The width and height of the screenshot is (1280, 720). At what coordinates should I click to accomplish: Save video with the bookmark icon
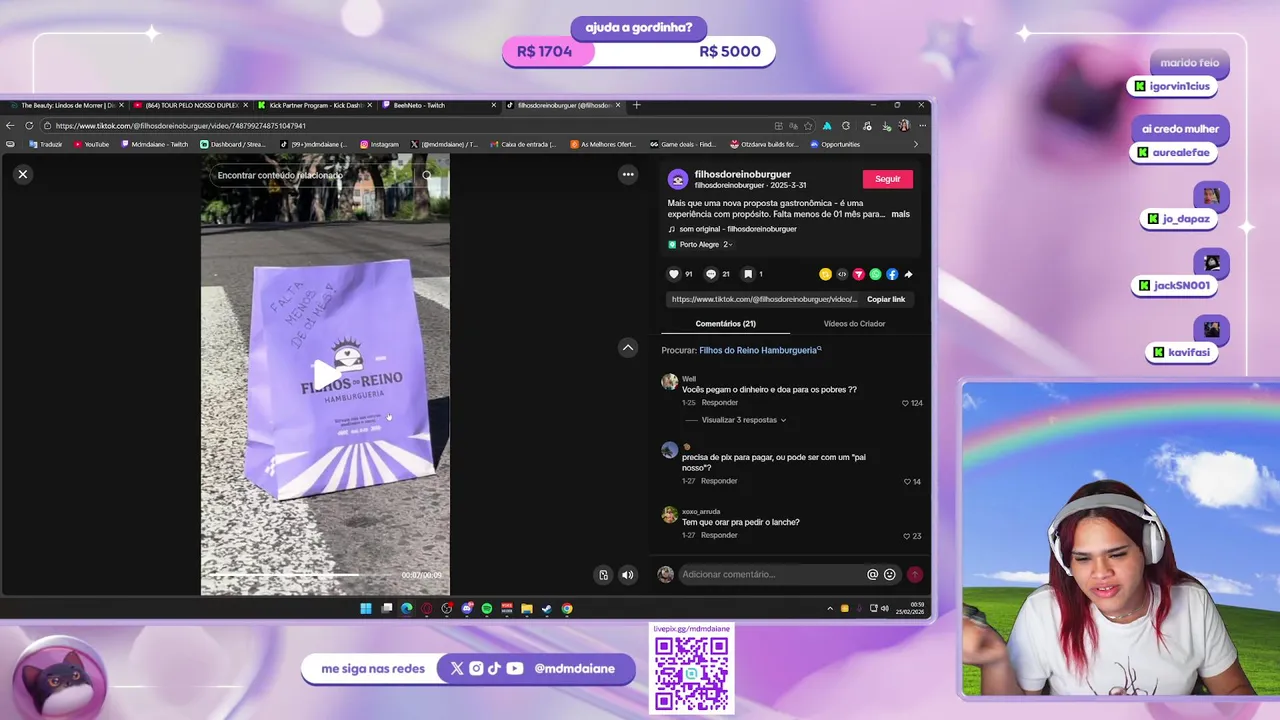click(748, 274)
